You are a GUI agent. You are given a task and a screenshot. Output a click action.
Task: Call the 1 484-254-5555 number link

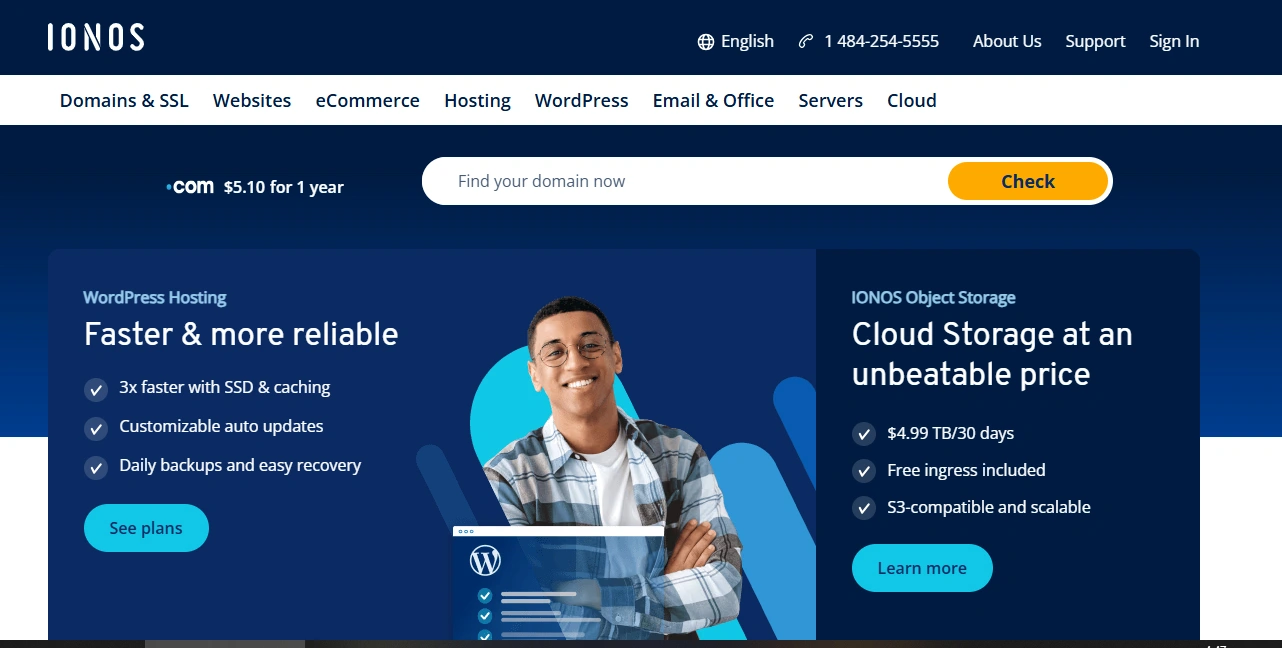click(869, 41)
